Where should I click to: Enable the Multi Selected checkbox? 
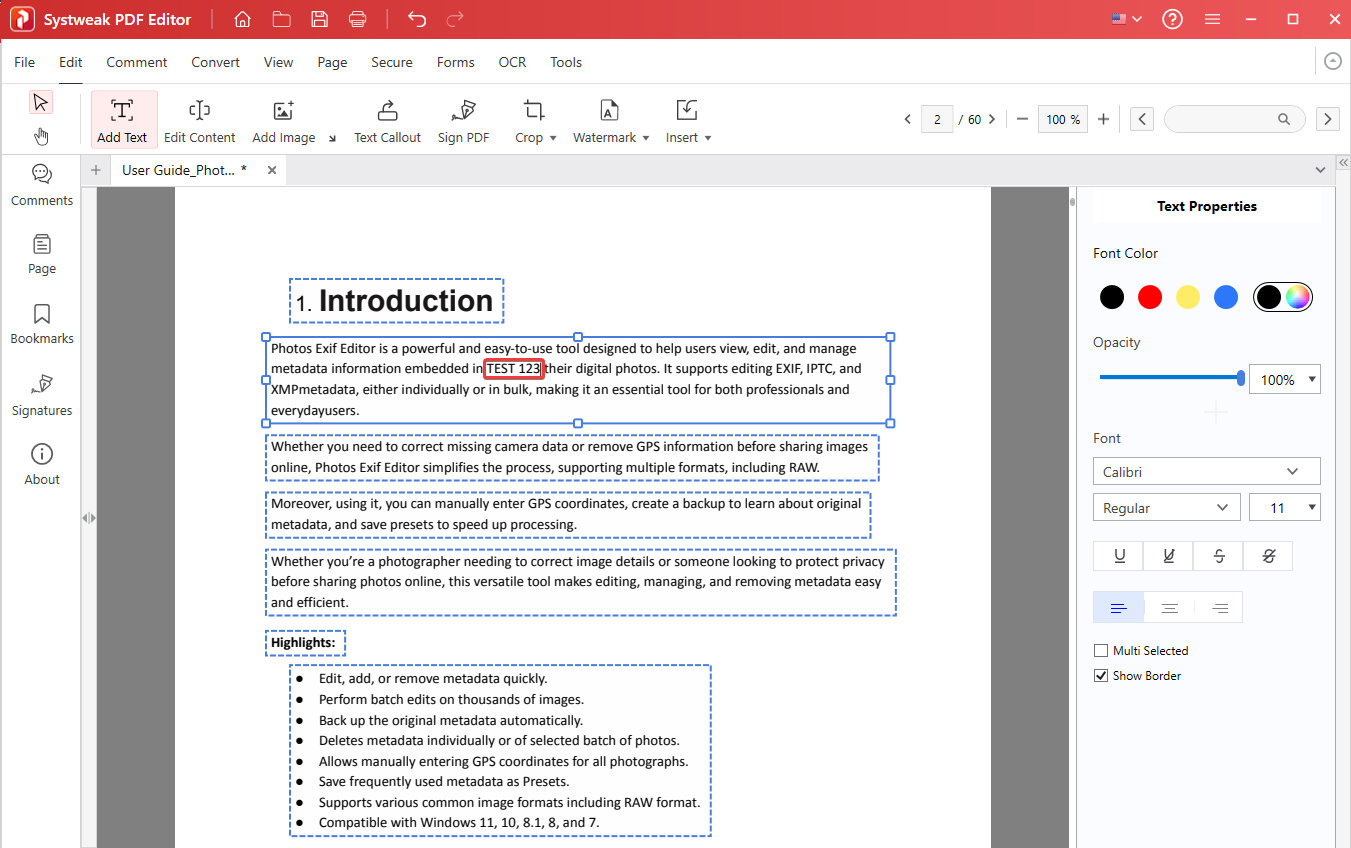coord(1102,651)
